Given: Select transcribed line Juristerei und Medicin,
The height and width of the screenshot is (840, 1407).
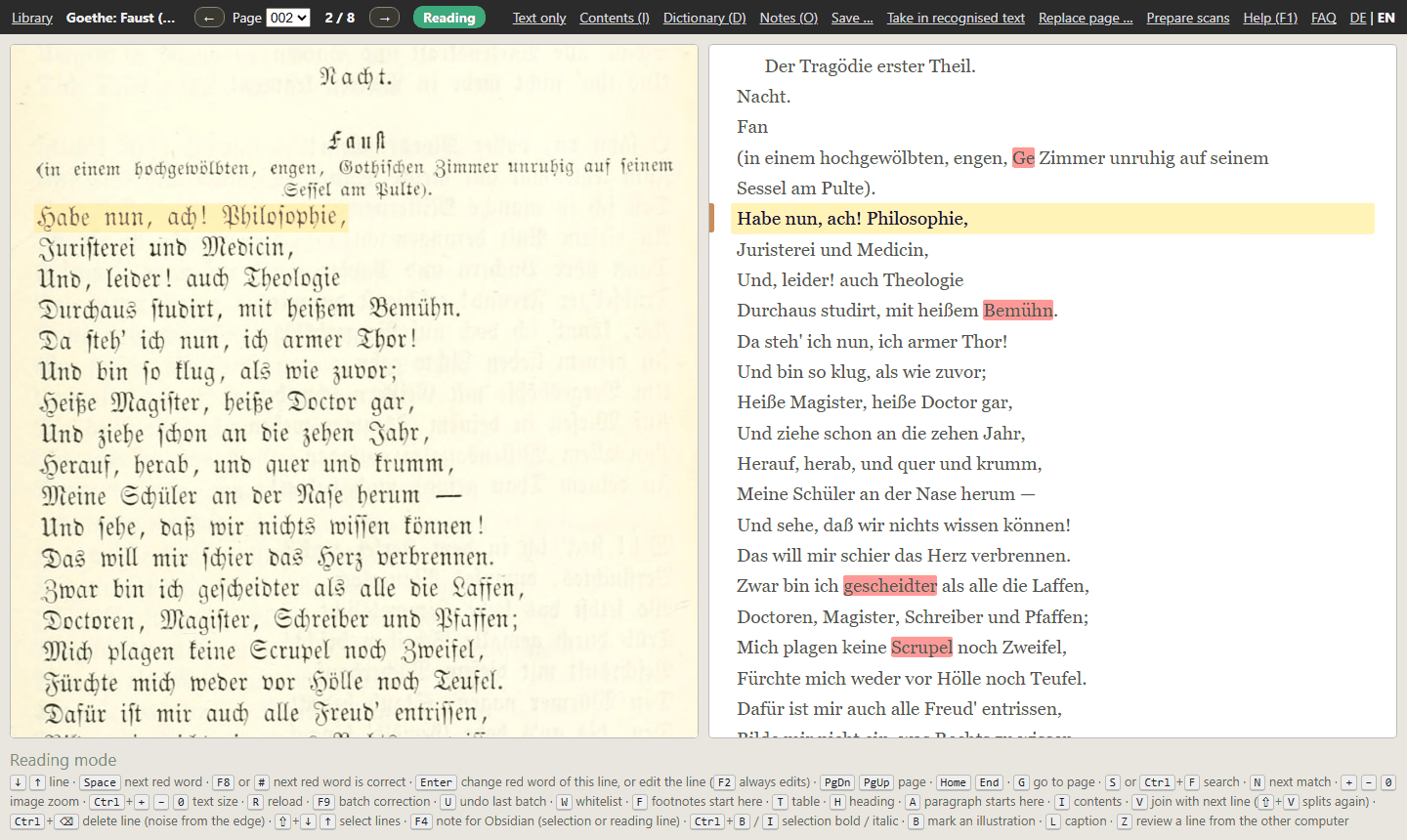Looking at the screenshot, I should tap(832, 250).
